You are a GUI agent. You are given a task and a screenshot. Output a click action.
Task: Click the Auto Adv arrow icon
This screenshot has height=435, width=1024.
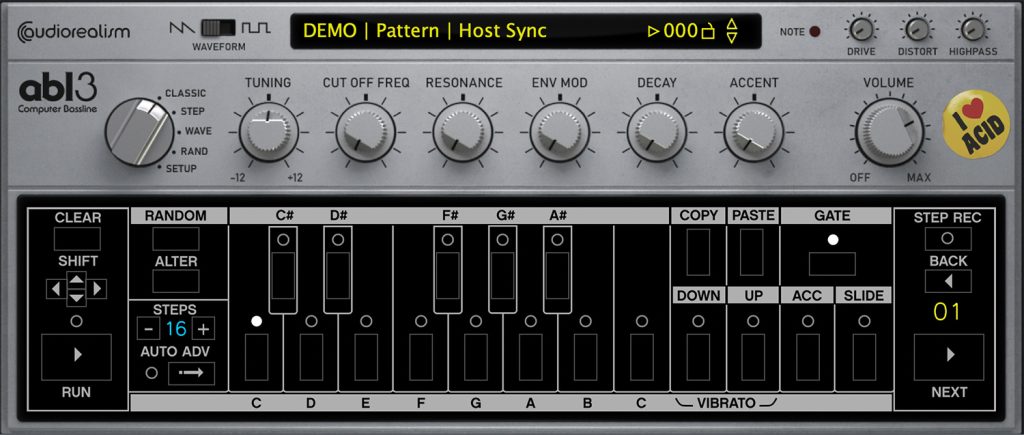191,373
